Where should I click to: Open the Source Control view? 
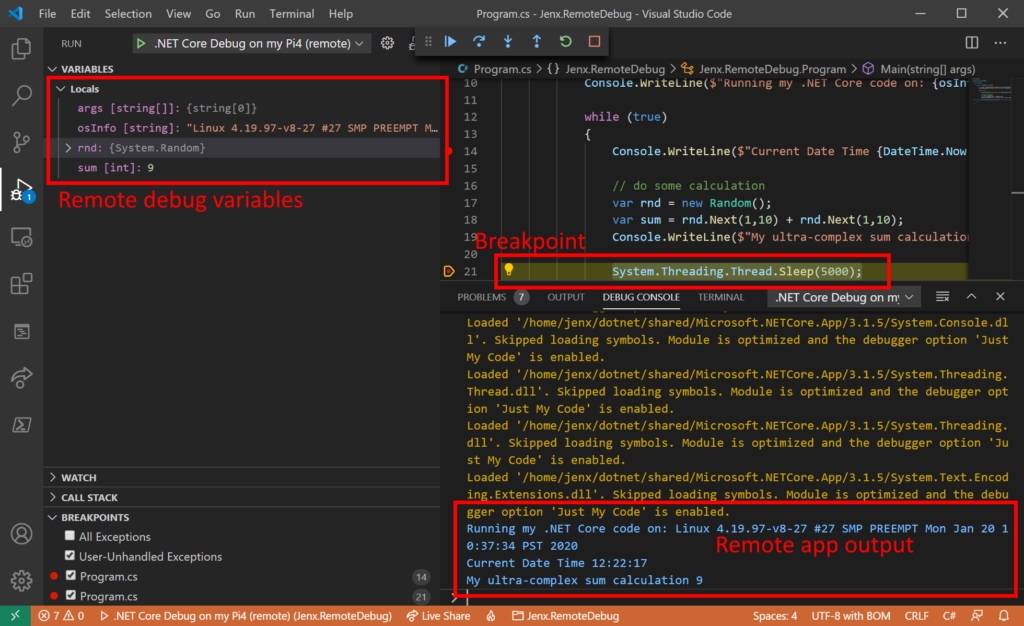coord(21,142)
